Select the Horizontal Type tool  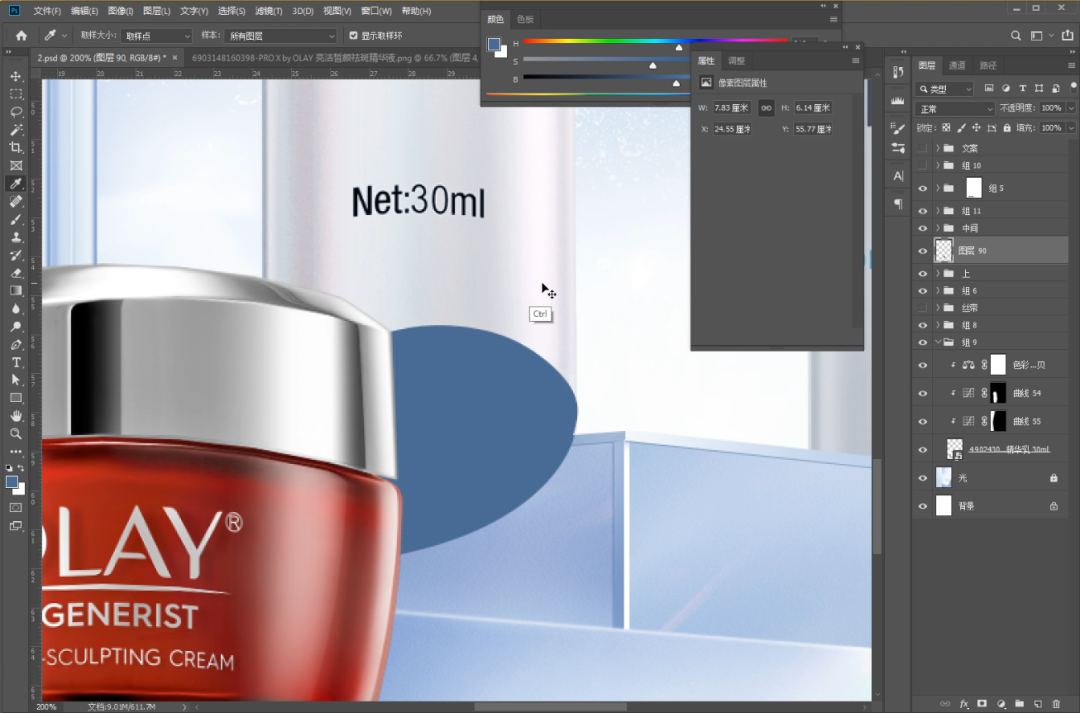point(16,362)
